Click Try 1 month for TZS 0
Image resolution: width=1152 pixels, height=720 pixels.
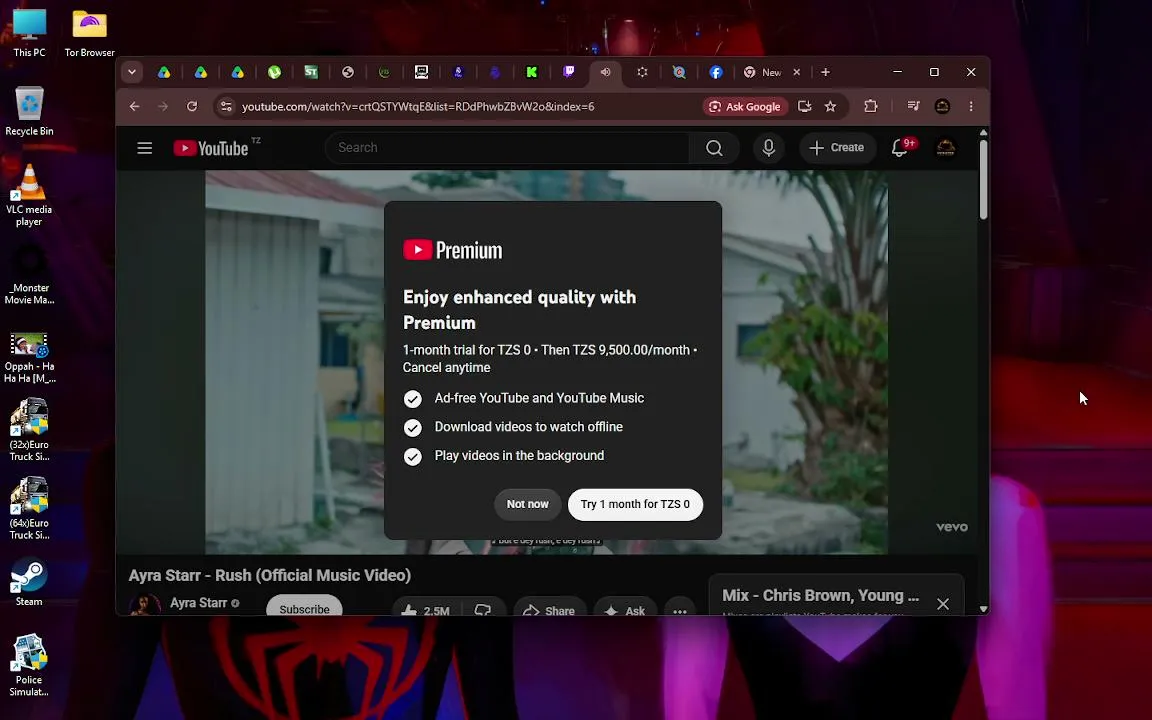(x=636, y=504)
